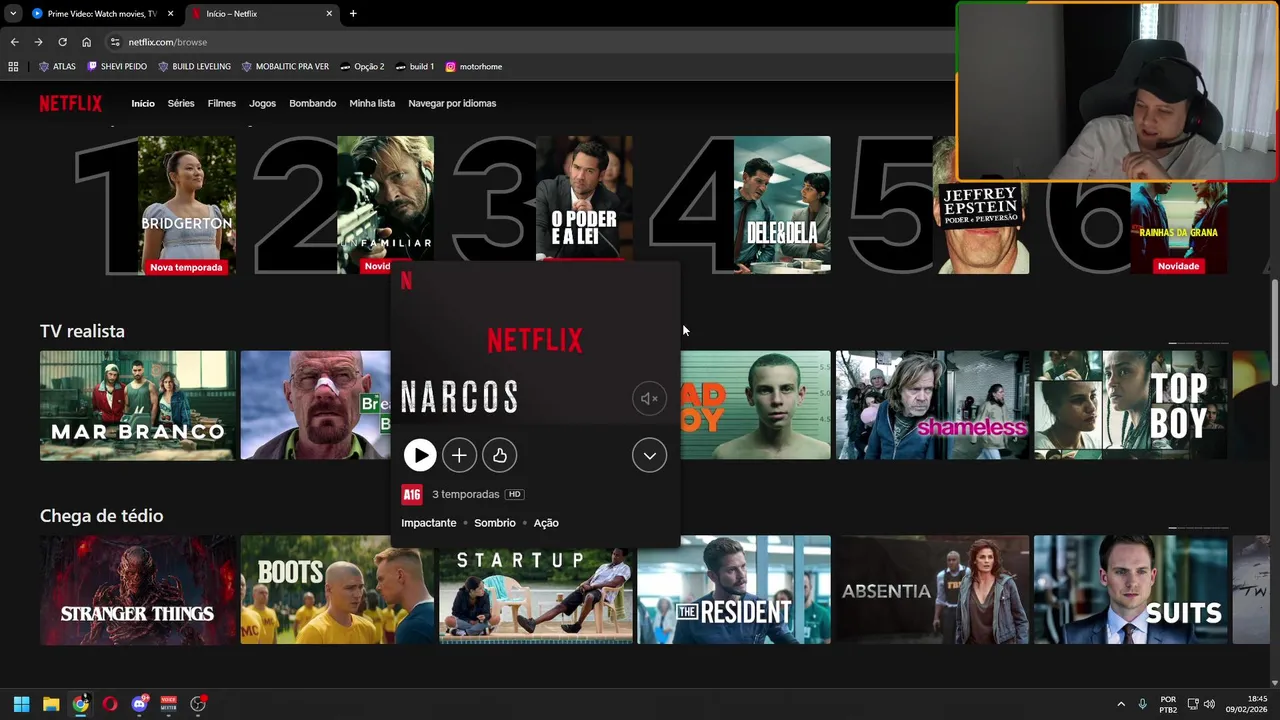Open the MOBALITIC PRA VER bookmark
Viewport: 1280px width, 720px height.
(x=285, y=67)
